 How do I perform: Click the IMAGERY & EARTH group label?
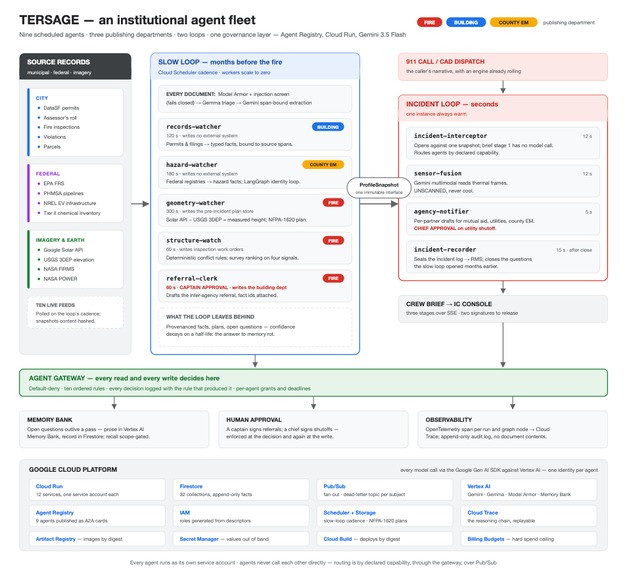pos(60,240)
